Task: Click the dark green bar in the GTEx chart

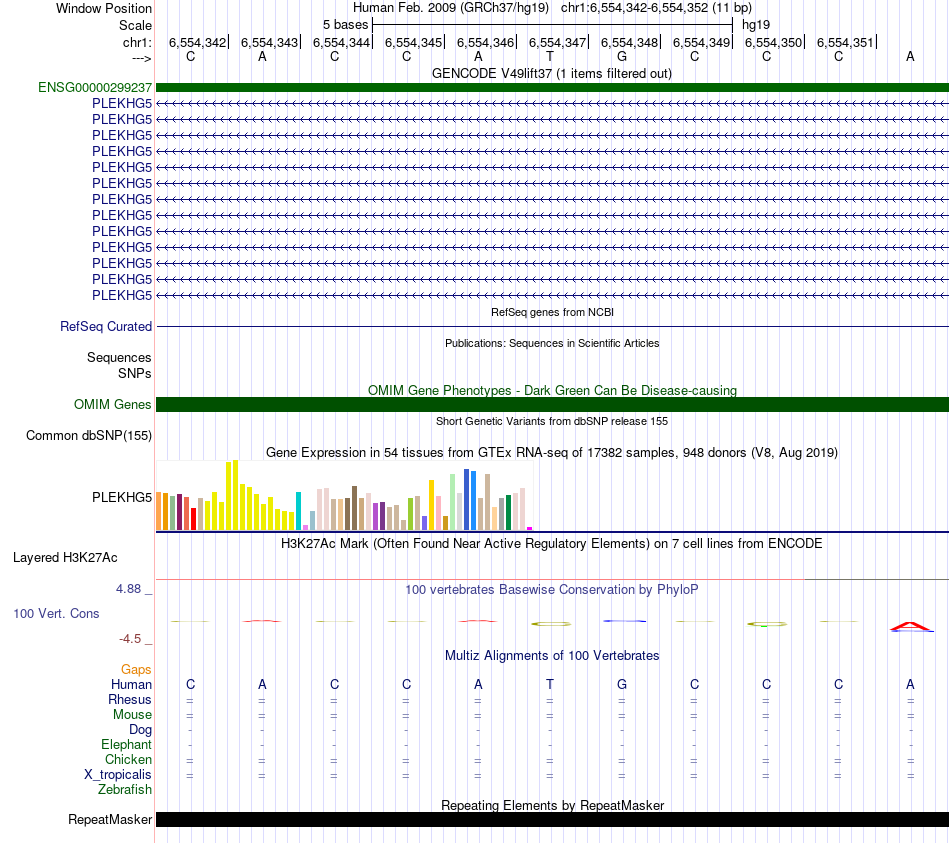Action: coord(508,512)
